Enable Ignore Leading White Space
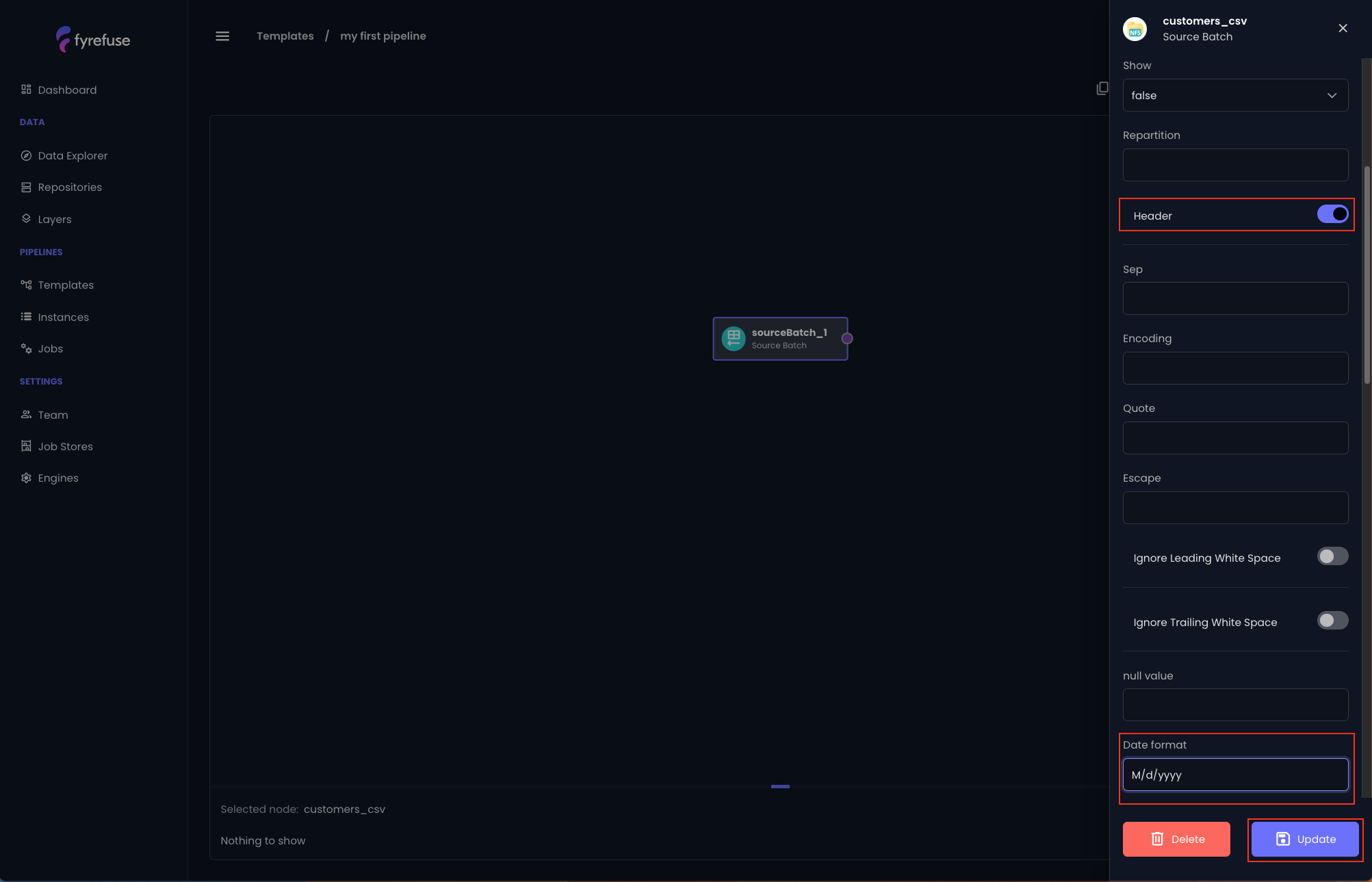The height and width of the screenshot is (882, 1372). (1332, 556)
